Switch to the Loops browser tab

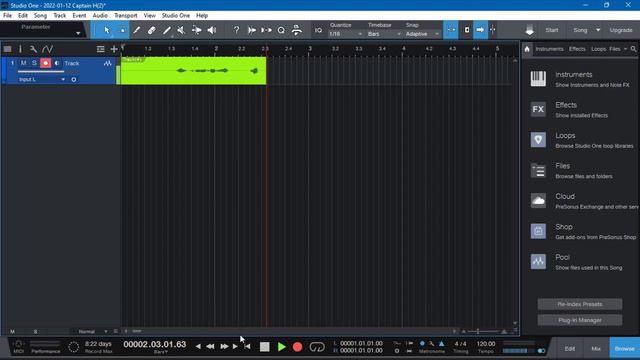(598, 49)
